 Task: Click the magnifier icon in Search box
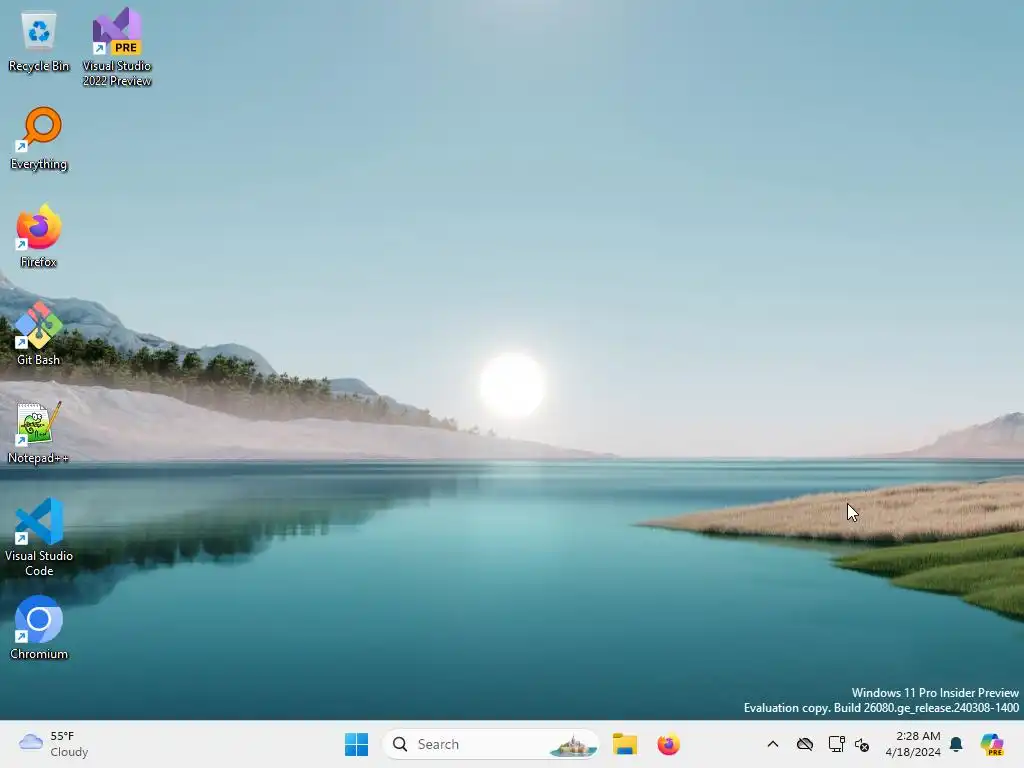(x=400, y=744)
